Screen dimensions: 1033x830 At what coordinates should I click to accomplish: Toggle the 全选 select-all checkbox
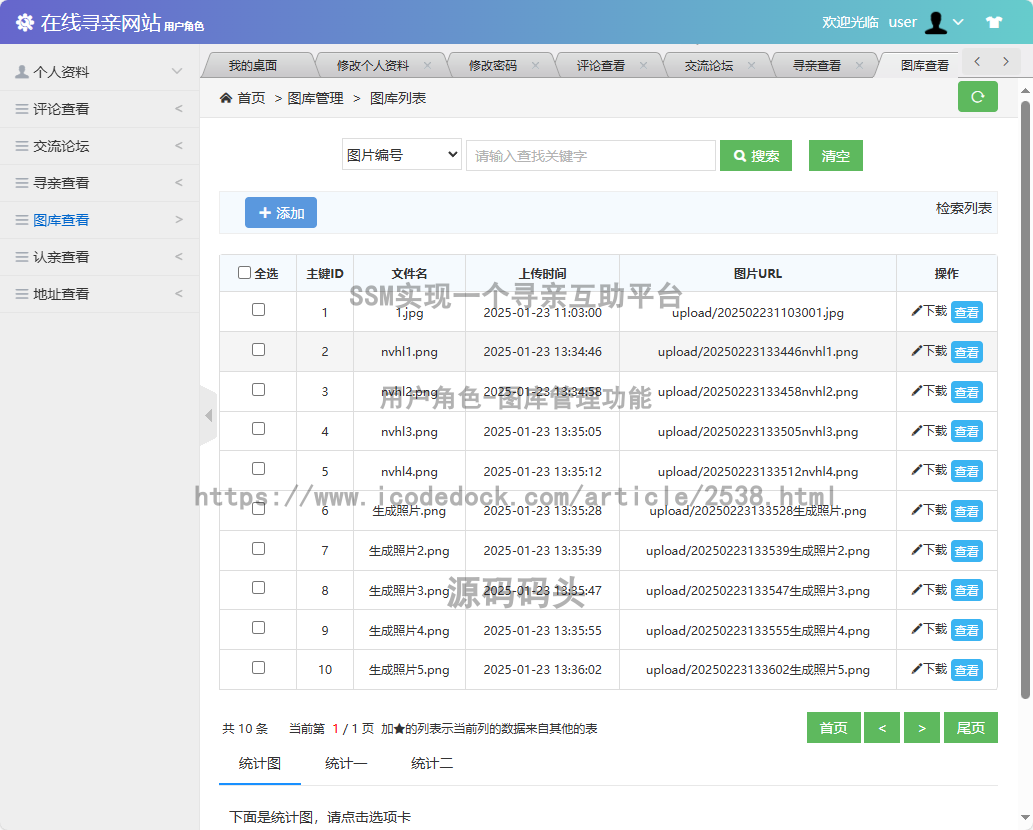point(244,273)
